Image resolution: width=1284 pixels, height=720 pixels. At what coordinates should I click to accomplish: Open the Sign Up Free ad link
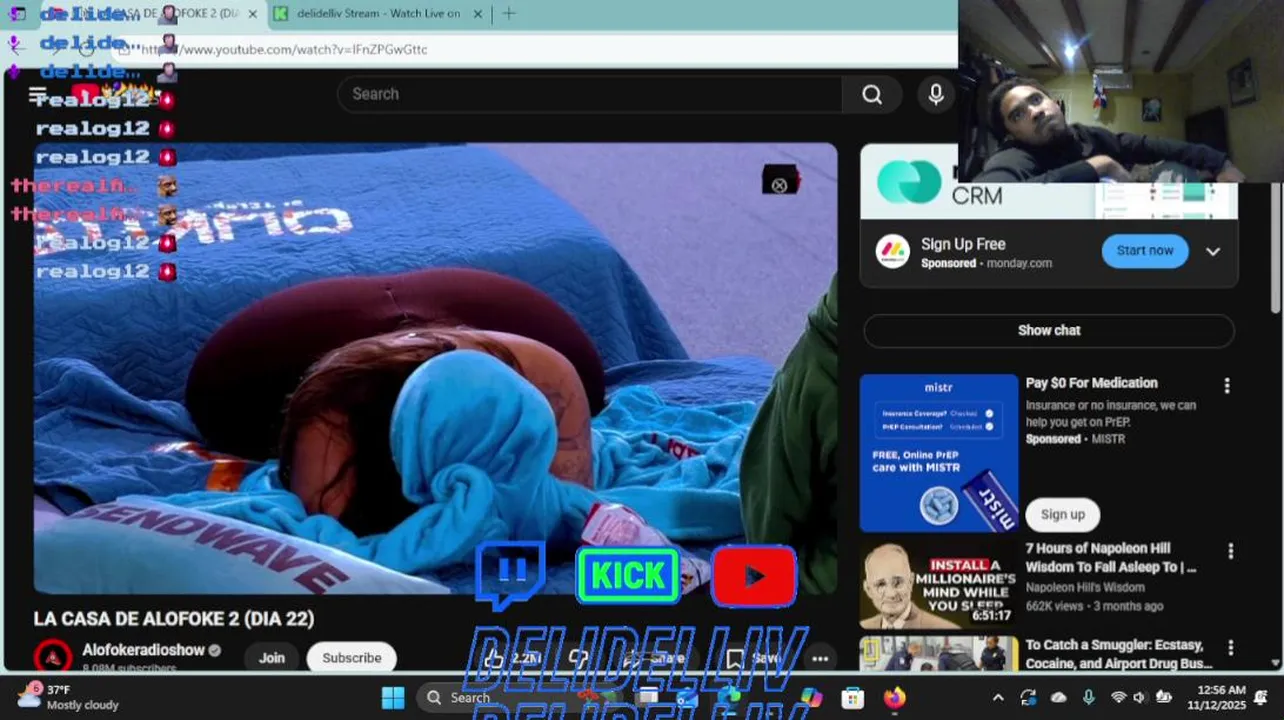(x=963, y=244)
